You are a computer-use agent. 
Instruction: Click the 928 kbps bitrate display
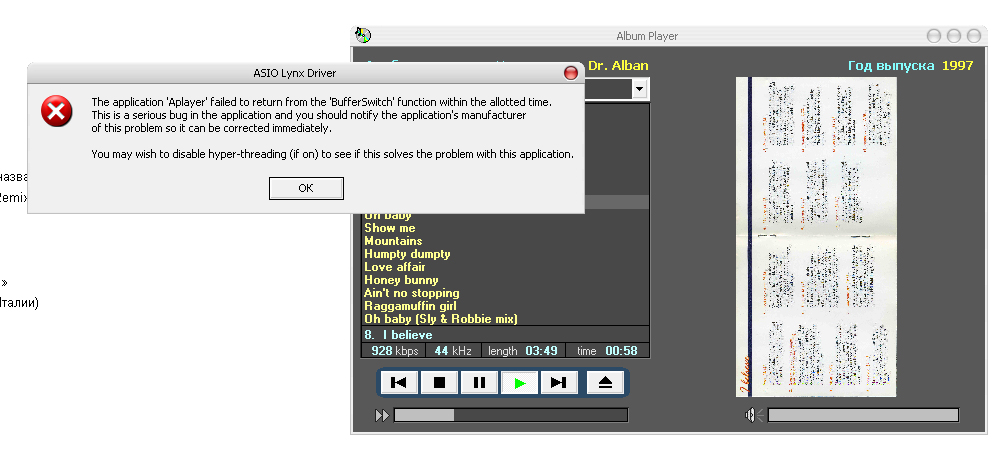pyautogui.click(x=394, y=350)
